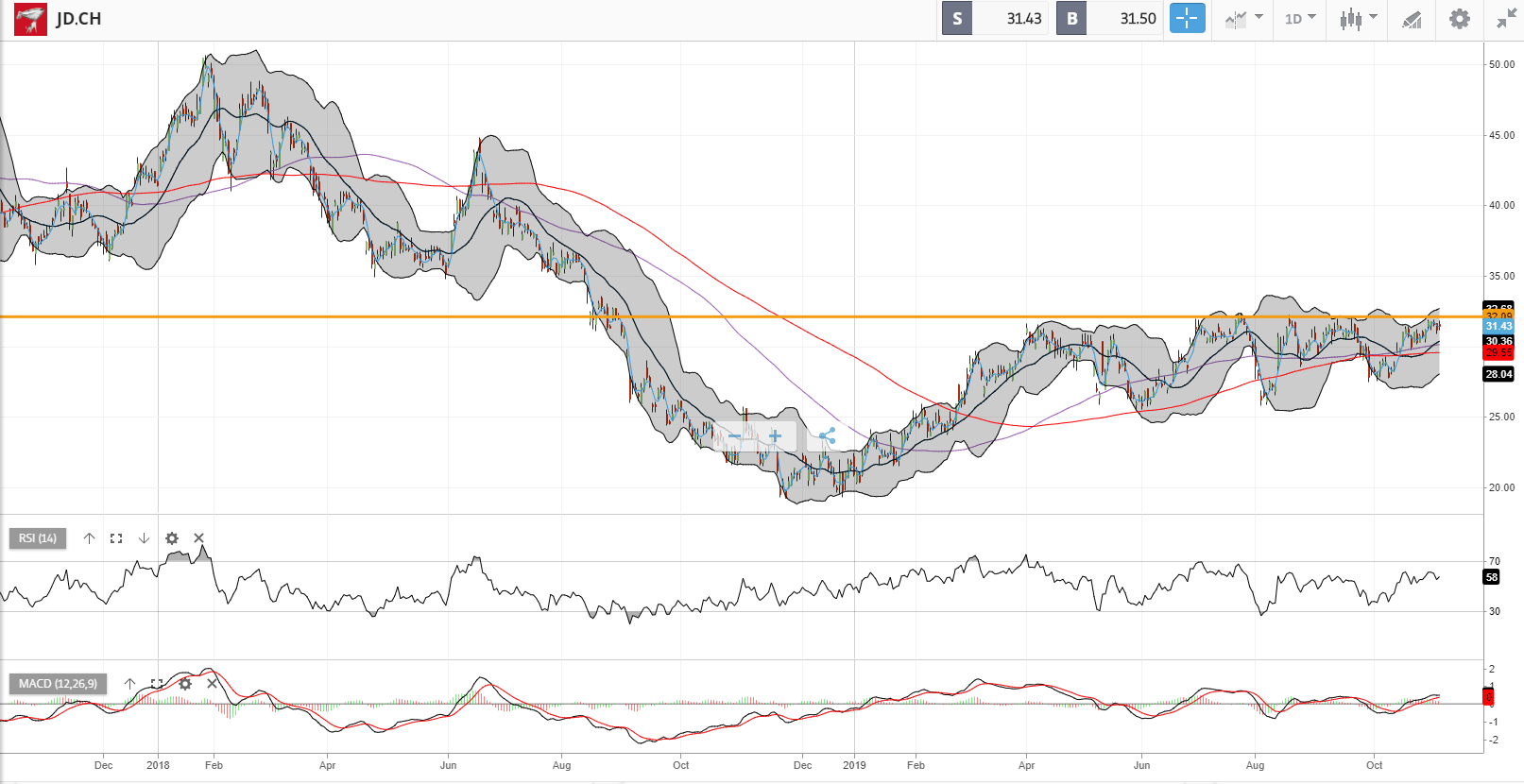
Task: Click the 45.00 price axis label
Action: pos(1501,135)
